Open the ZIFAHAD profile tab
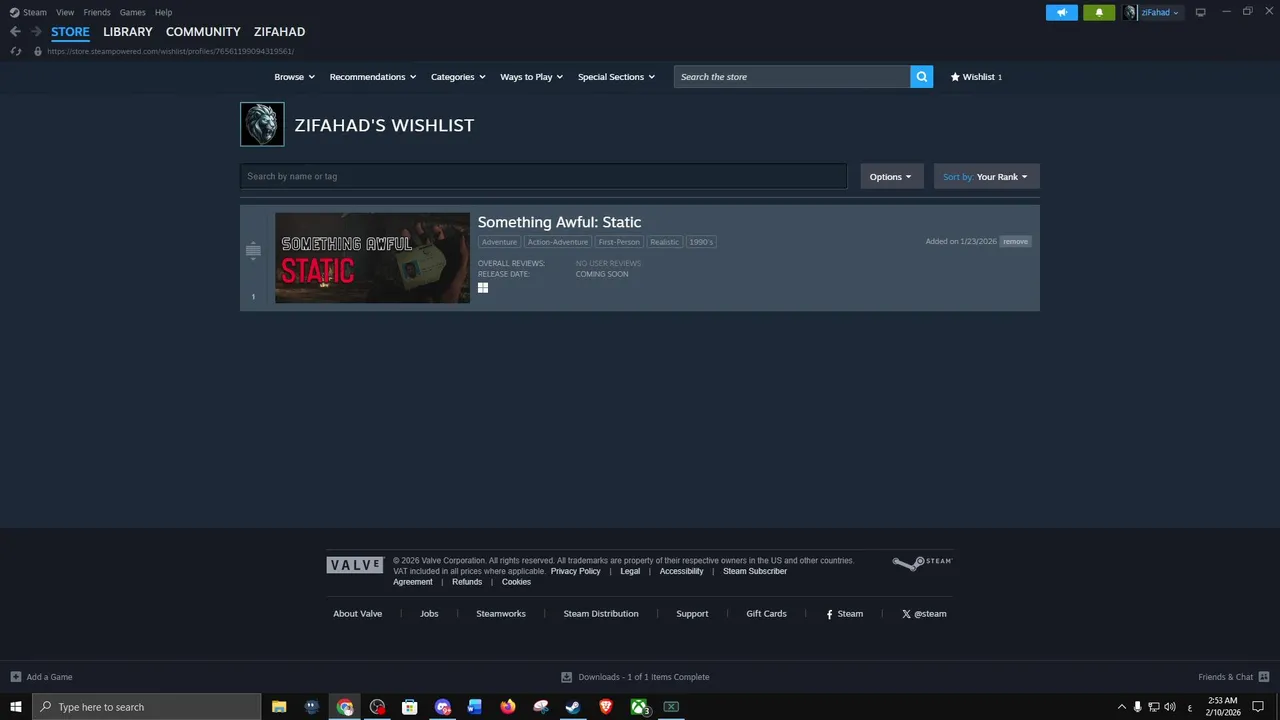The width and height of the screenshot is (1280, 720). tap(279, 32)
